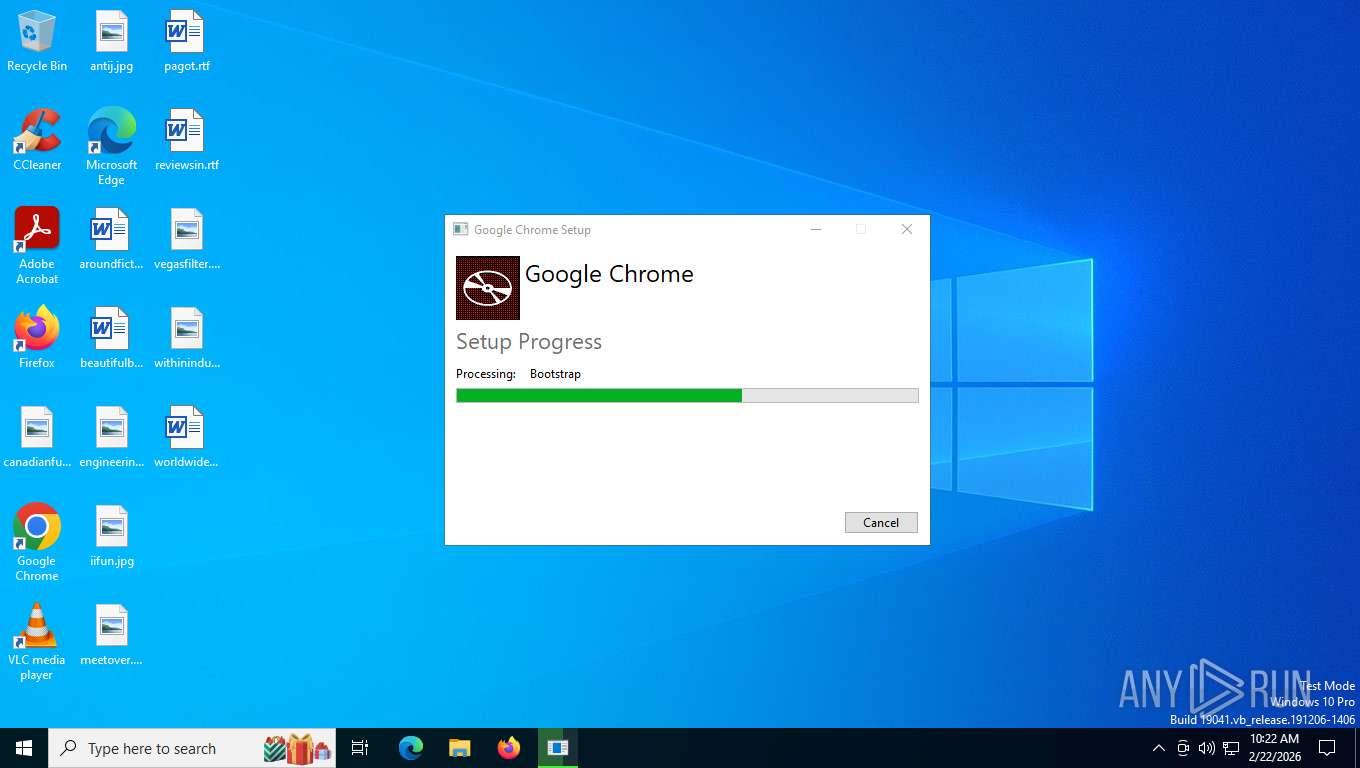Image resolution: width=1360 pixels, height=768 pixels.
Task: Select the canadianfu image file icon
Action: pos(37,438)
